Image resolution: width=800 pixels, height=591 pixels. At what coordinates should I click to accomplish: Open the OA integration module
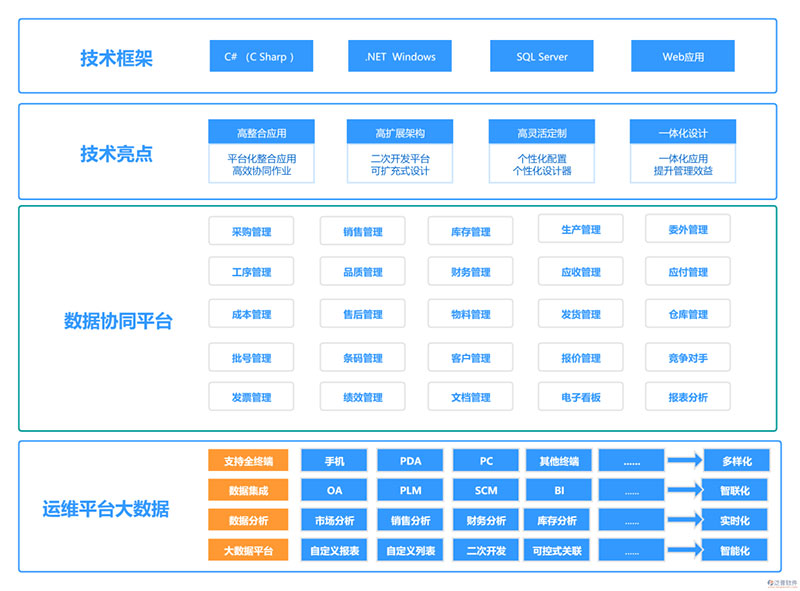click(333, 490)
